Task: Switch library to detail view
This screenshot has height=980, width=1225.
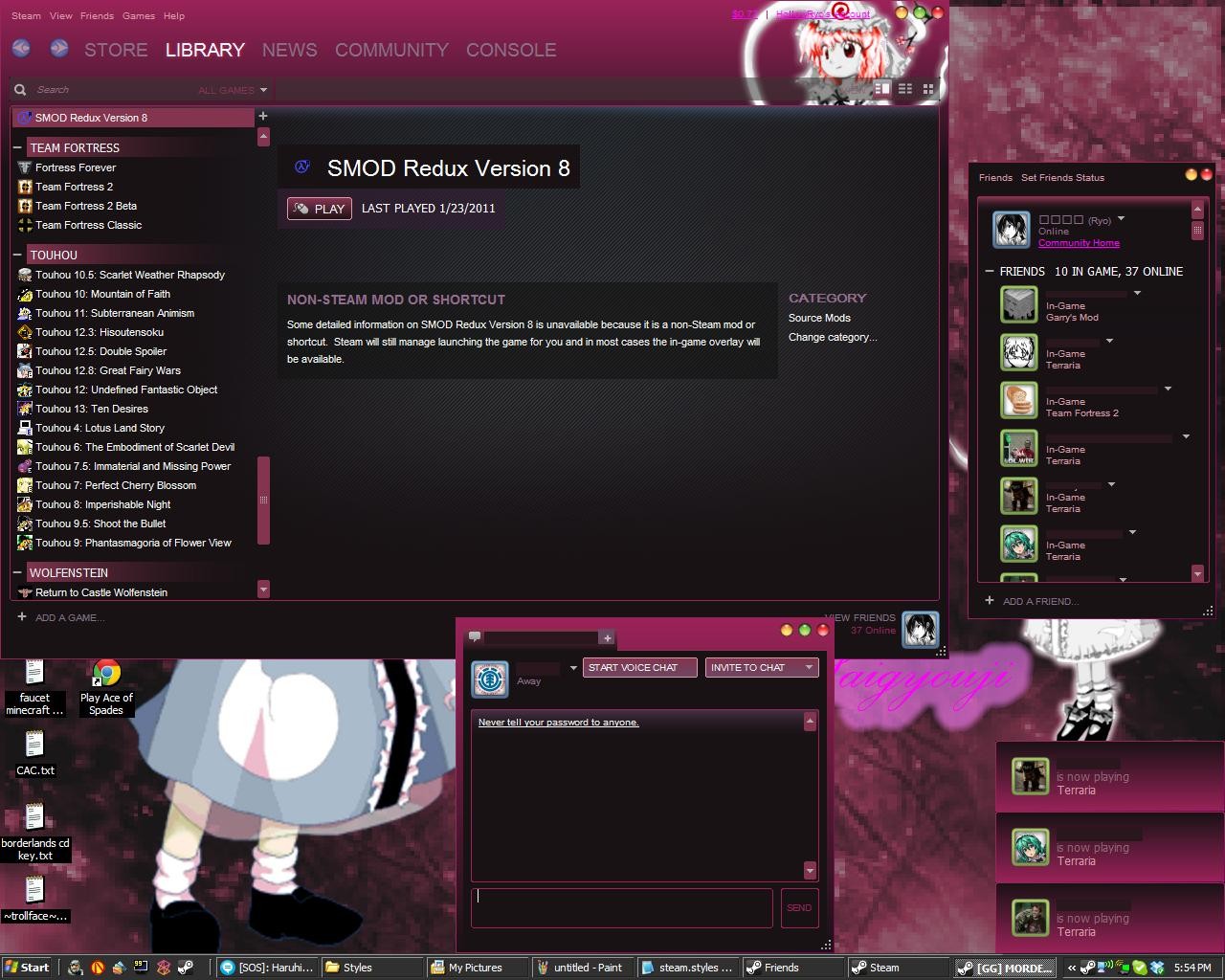Action: pos(882,89)
